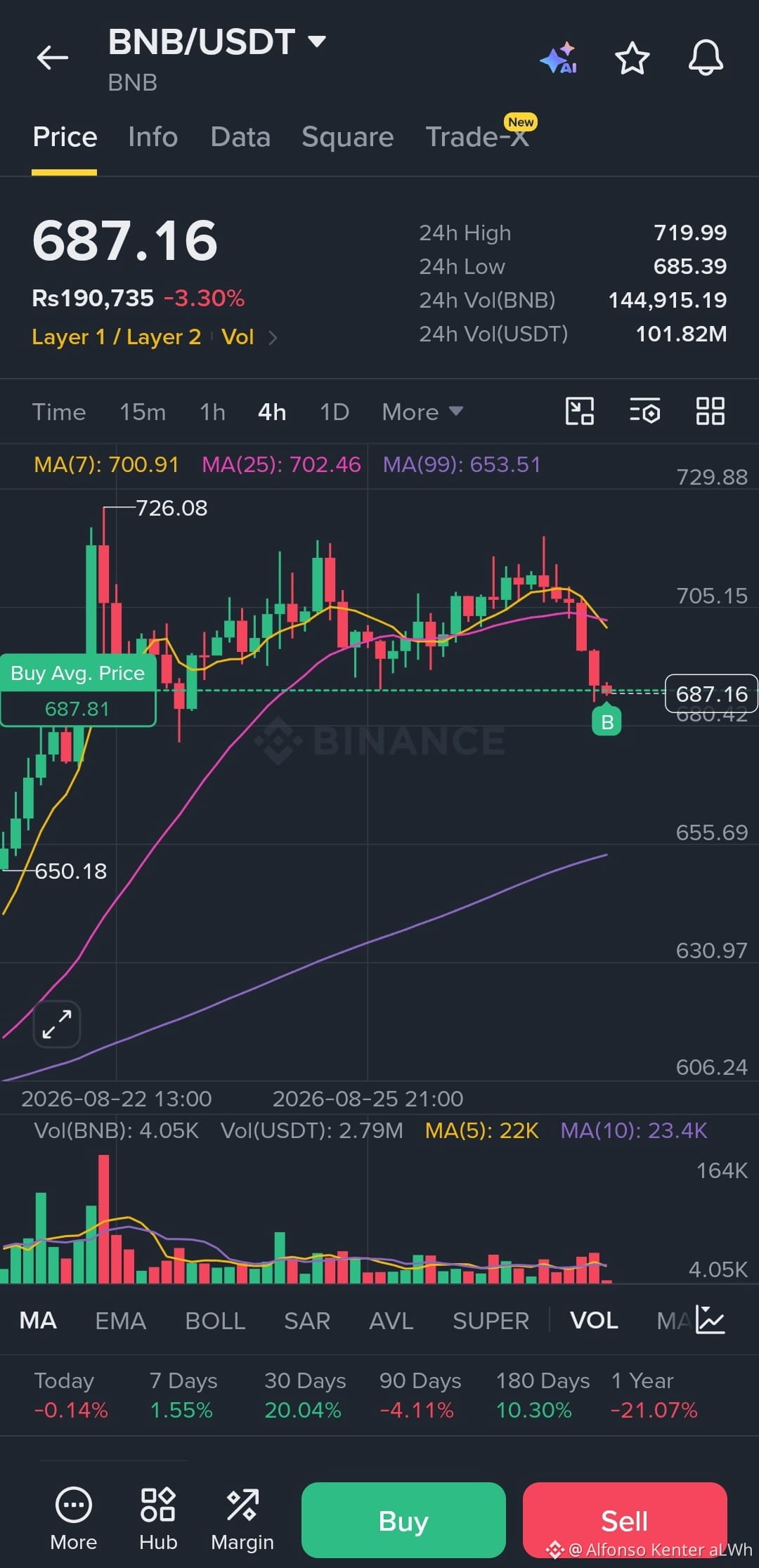The width and height of the screenshot is (759, 1568).
Task: Tap the MA(7): 700.91 legend
Action: point(106,464)
